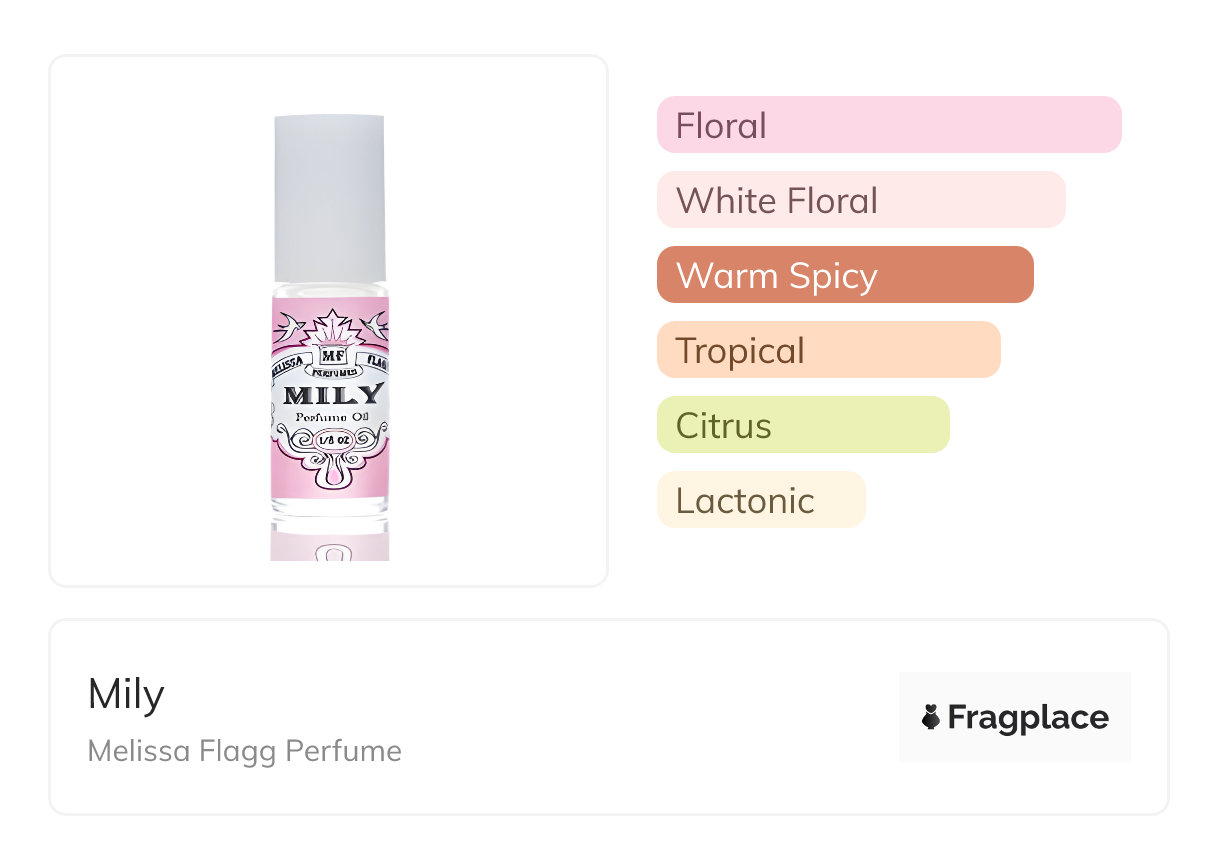Click the left bird on the label
This screenshot has width=1218, height=864.
click(289, 324)
